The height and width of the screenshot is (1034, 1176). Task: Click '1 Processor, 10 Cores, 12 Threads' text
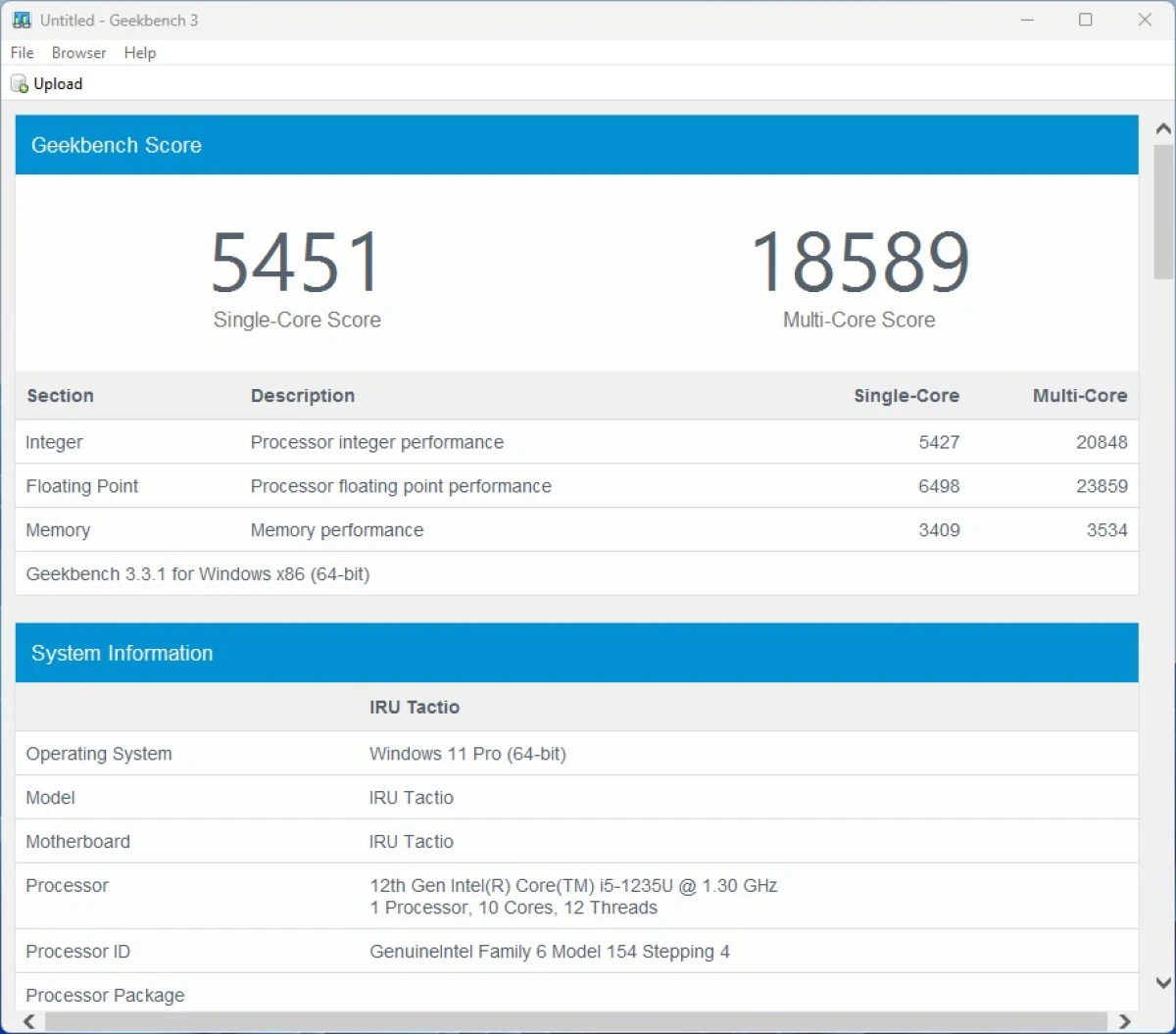click(514, 908)
